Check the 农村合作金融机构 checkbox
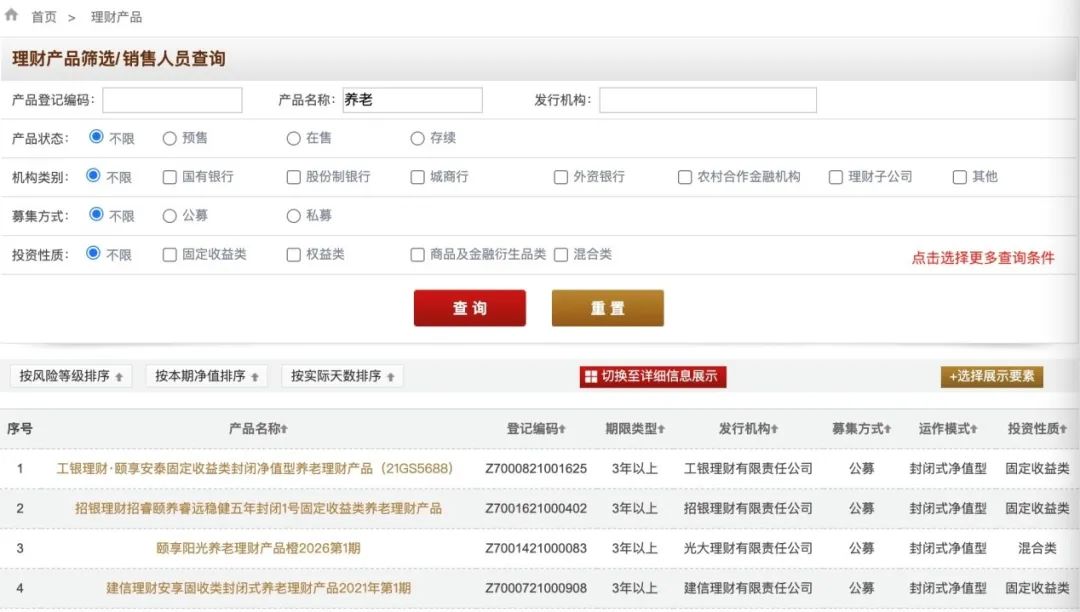Image resolution: width=1080 pixels, height=612 pixels. [685, 177]
